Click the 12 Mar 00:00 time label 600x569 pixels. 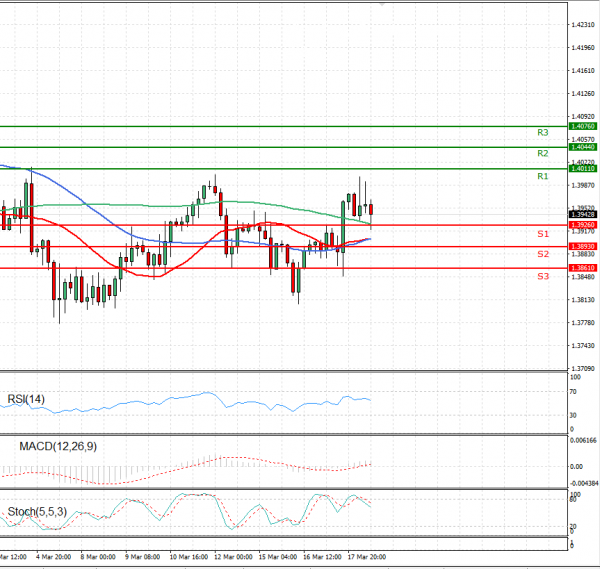[233, 557]
